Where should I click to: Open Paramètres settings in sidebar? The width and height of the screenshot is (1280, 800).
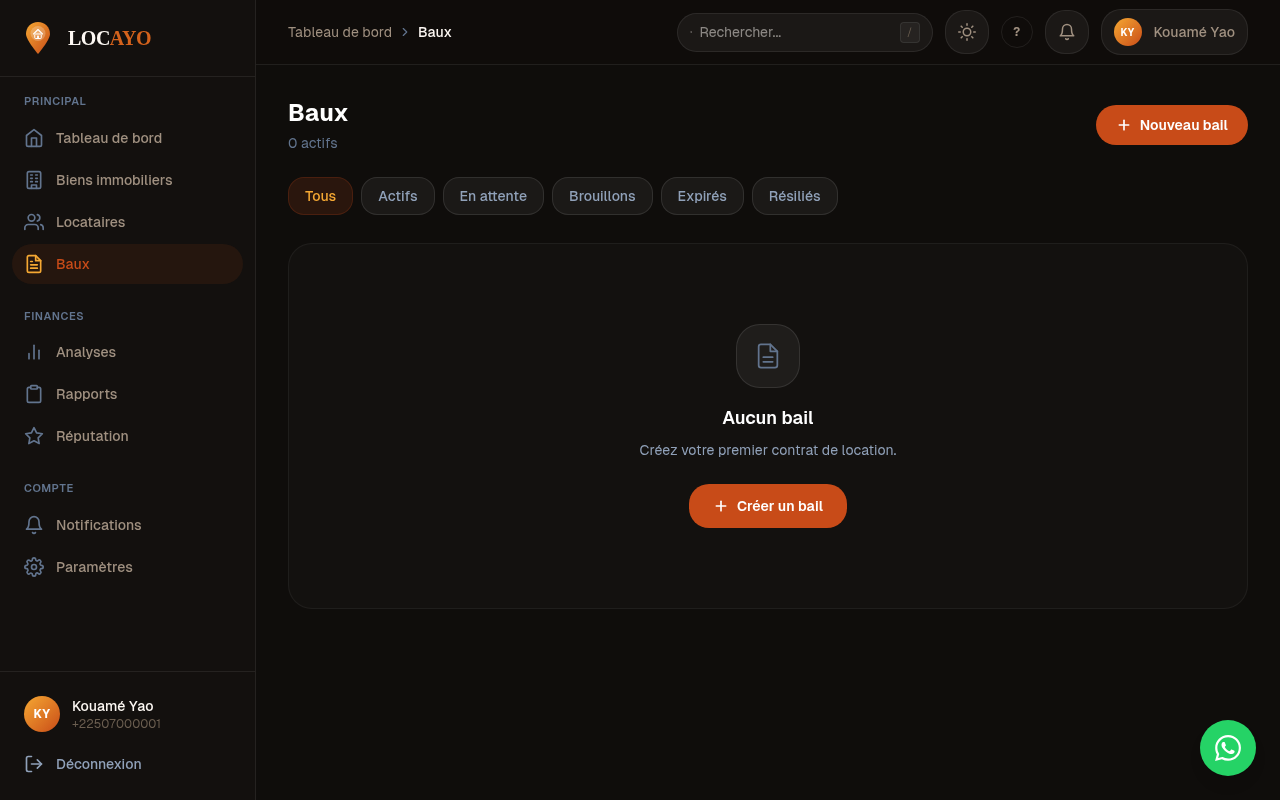point(94,567)
